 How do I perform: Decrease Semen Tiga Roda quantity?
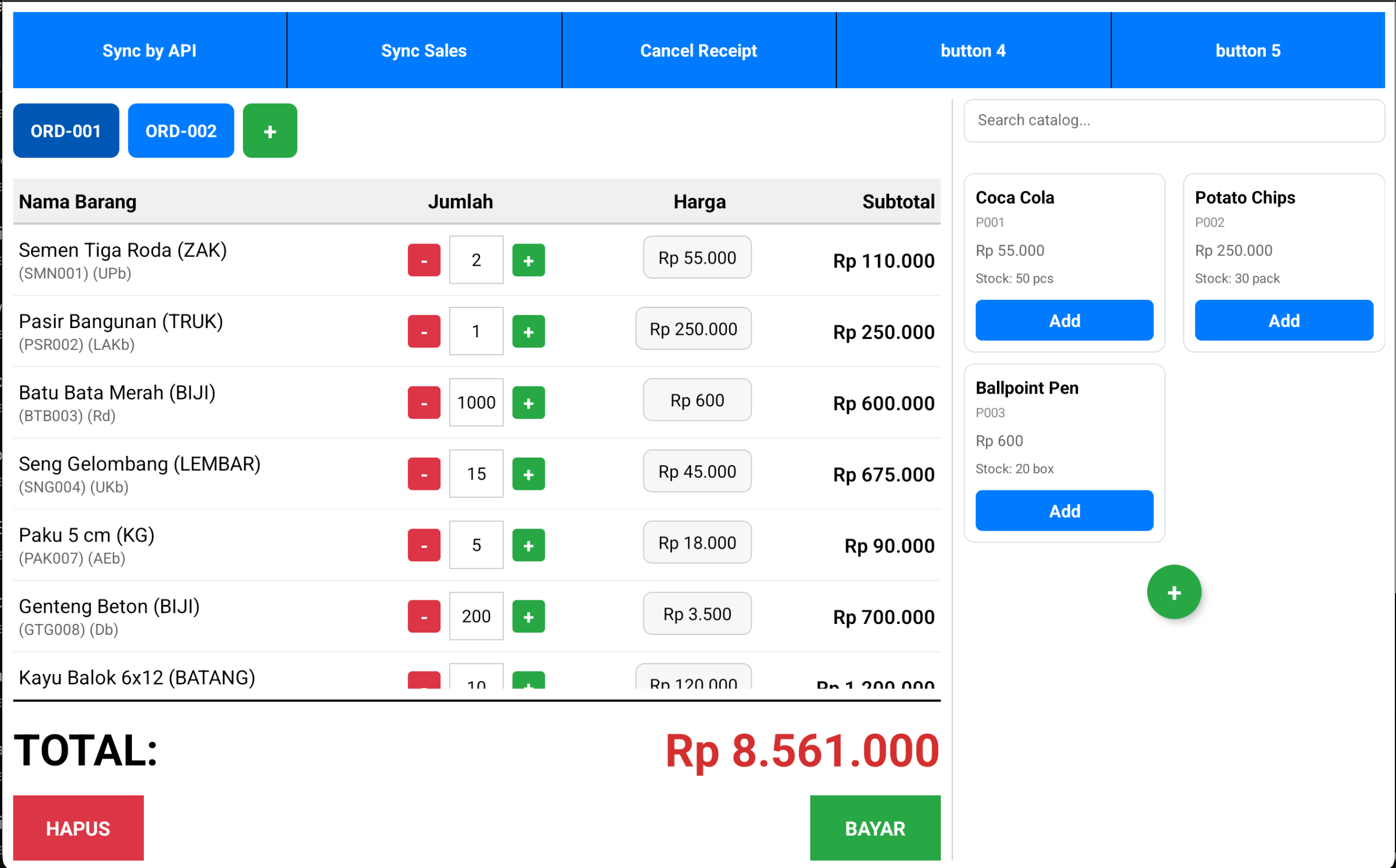click(x=423, y=260)
